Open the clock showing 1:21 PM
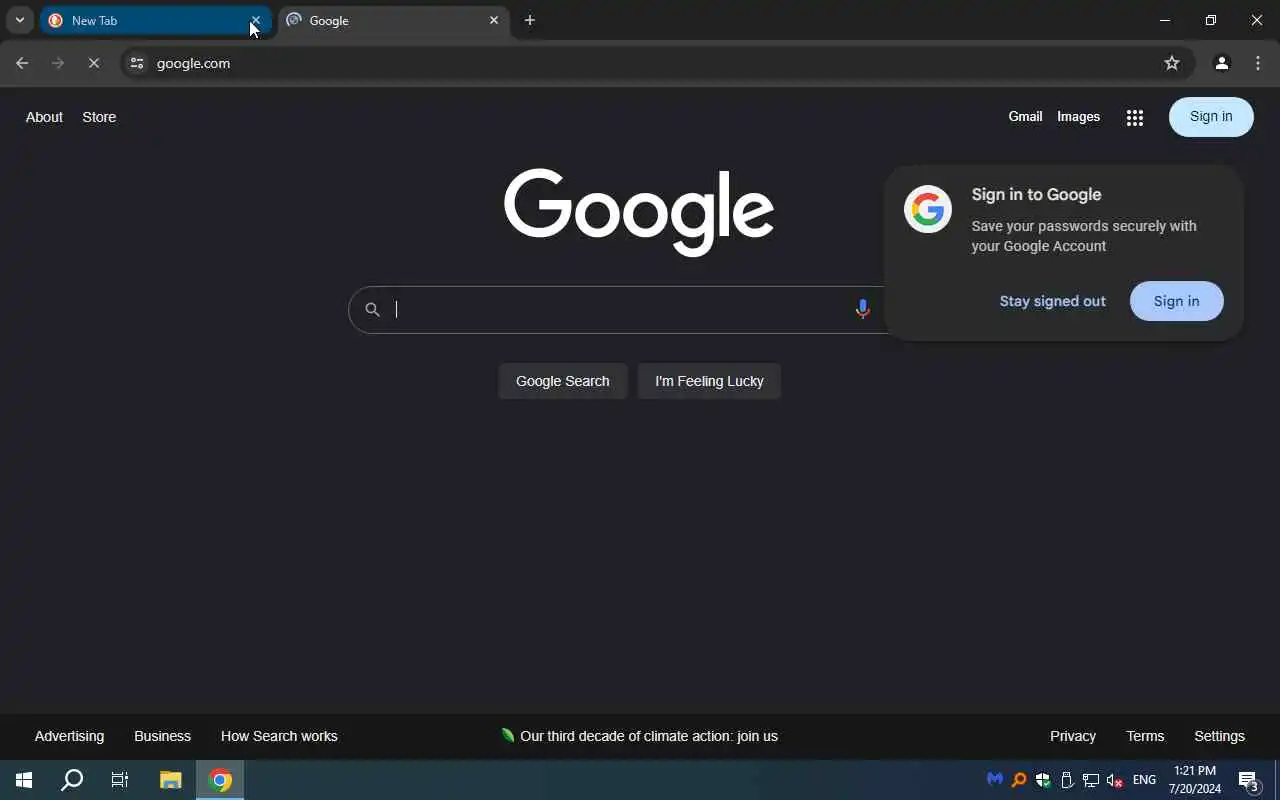 tap(1195, 780)
